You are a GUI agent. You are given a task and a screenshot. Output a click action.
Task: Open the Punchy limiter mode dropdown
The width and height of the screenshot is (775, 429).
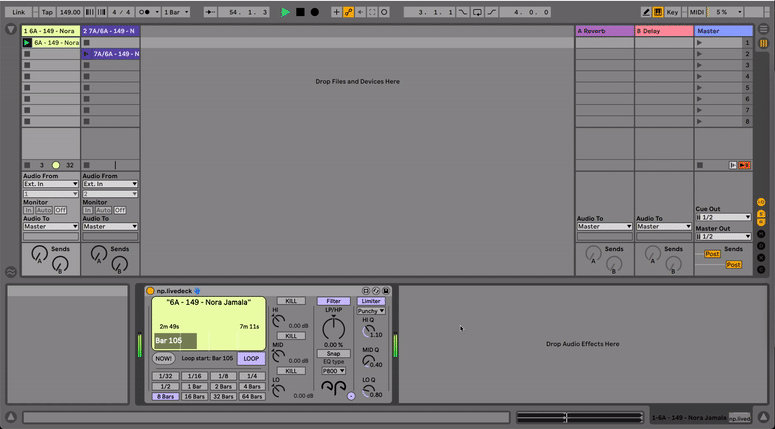click(x=371, y=311)
